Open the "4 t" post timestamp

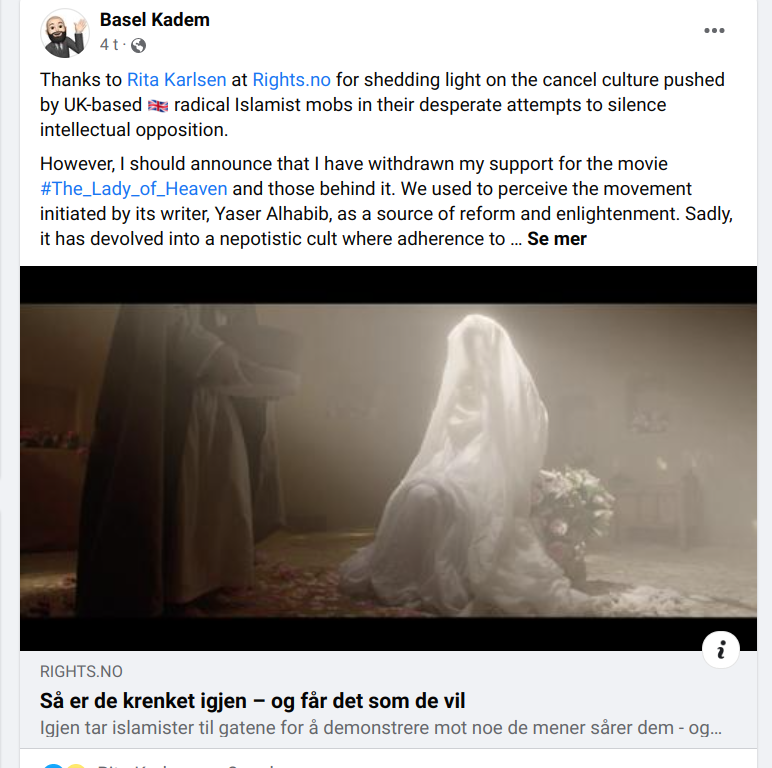109,45
